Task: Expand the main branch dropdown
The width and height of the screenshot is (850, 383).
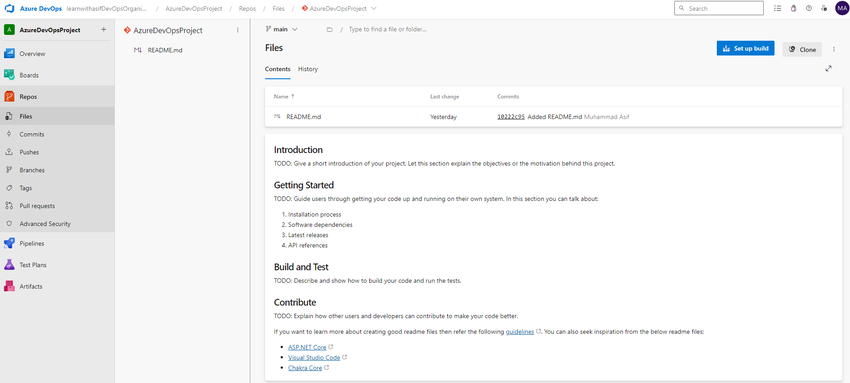Action: (281, 29)
